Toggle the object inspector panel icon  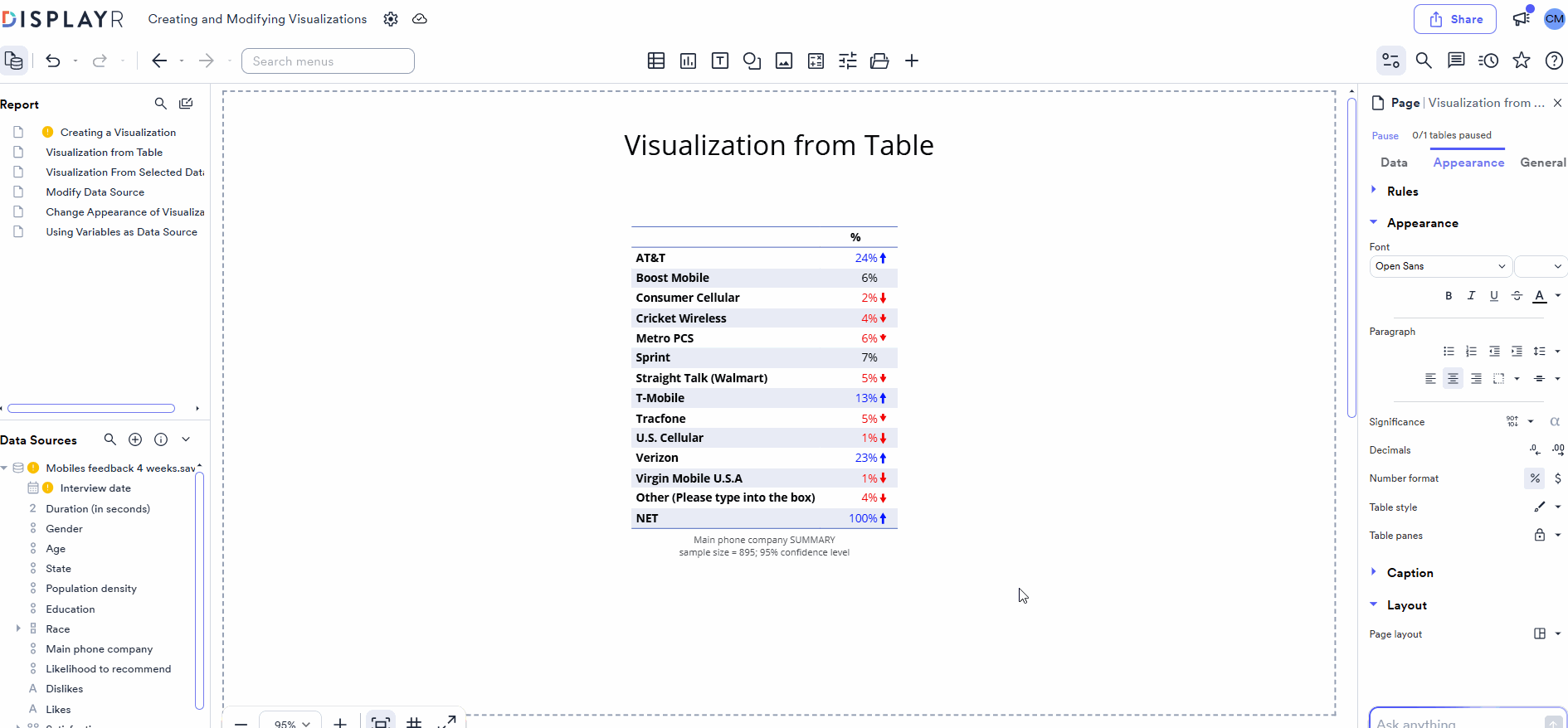click(x=1391, y=61)
